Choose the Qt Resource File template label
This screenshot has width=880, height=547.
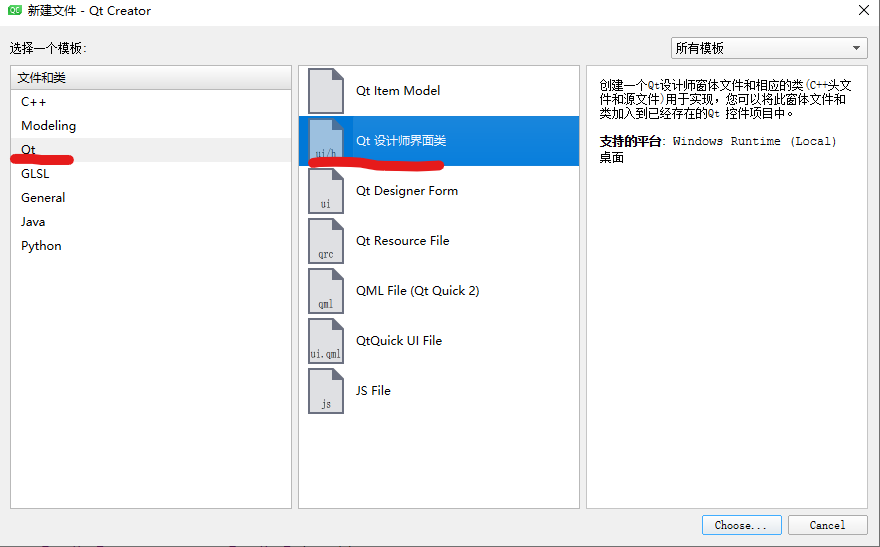(x=402, y=241)
